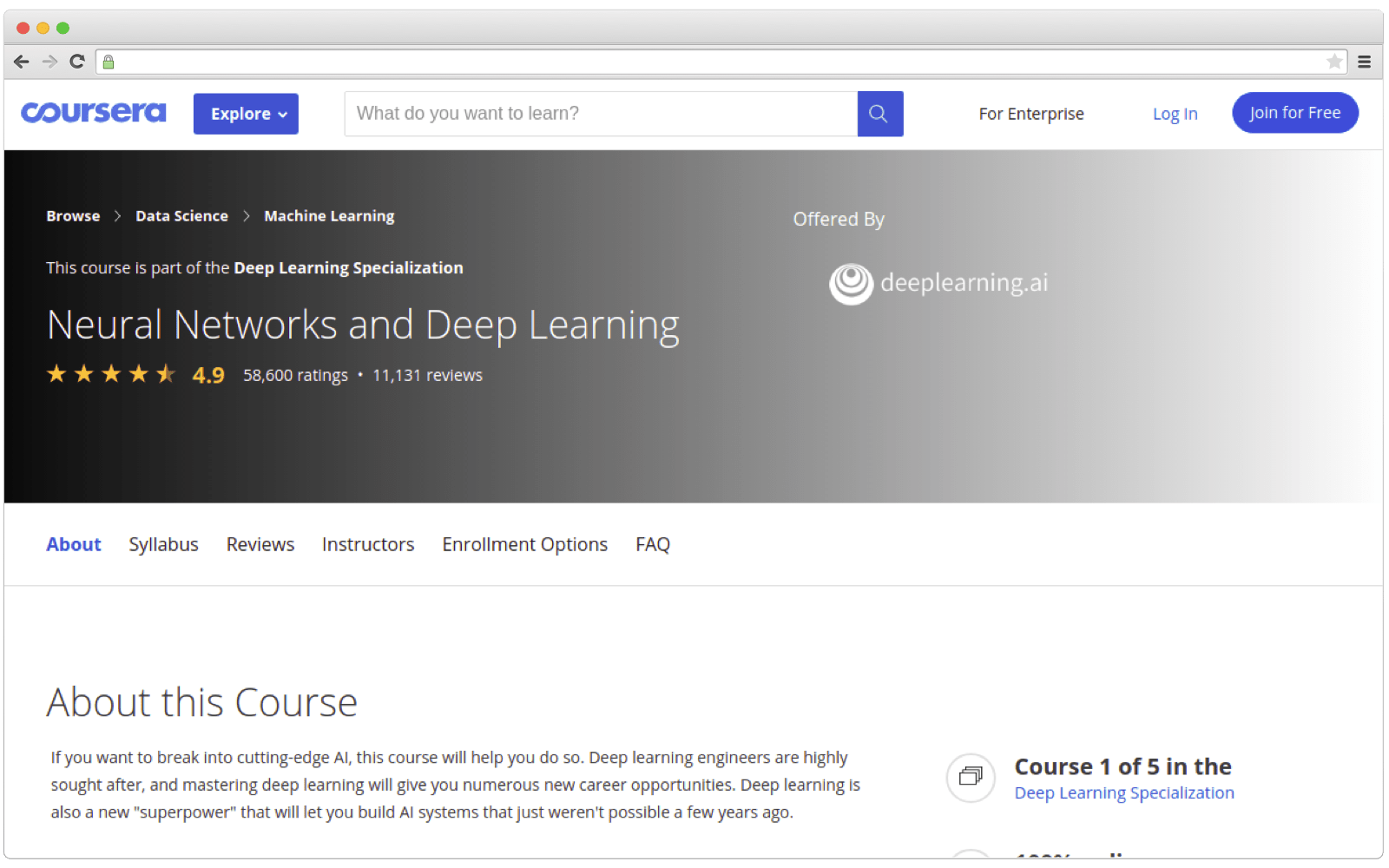1389x868 pixels.
Task: Click Log In
Action: click(1175, 114)
